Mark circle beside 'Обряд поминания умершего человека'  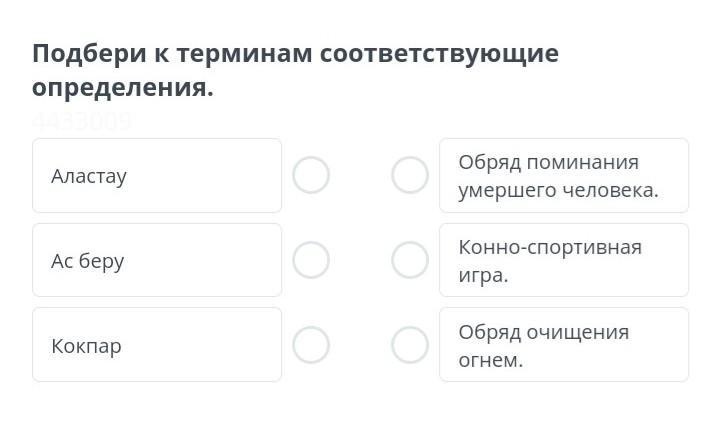pyautogui.click(x=410, y=175)
